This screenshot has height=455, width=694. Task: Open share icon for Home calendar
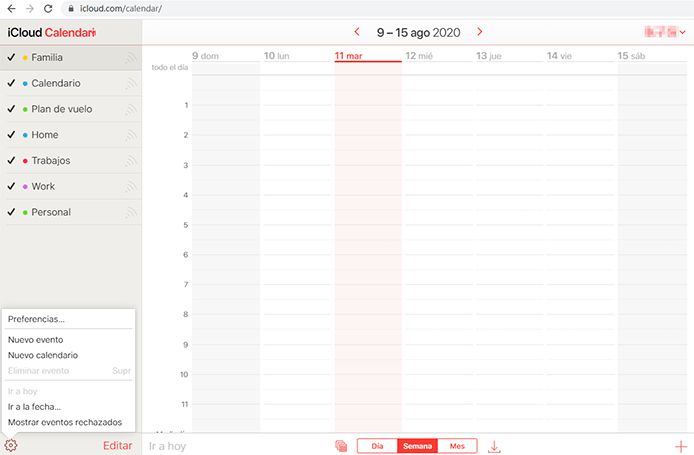pyautogui.click(x=130, y=135)
